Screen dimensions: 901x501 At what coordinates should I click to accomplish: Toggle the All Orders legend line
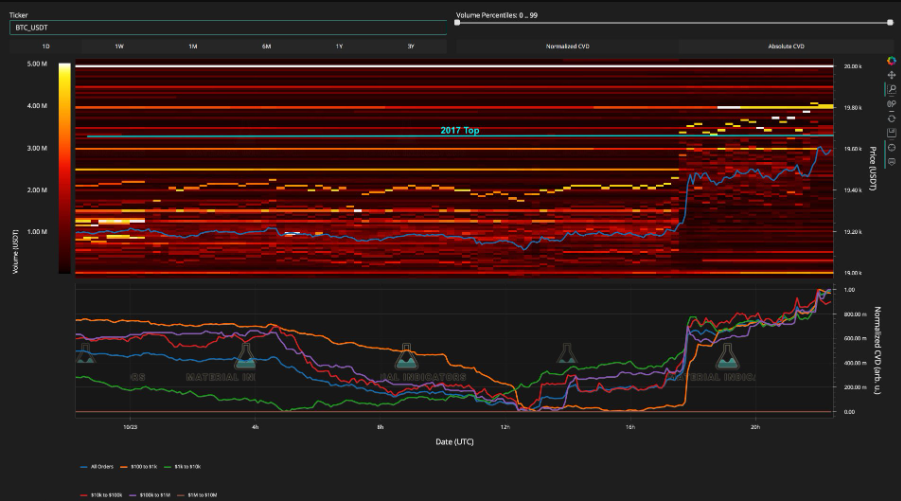pos(97,467)
